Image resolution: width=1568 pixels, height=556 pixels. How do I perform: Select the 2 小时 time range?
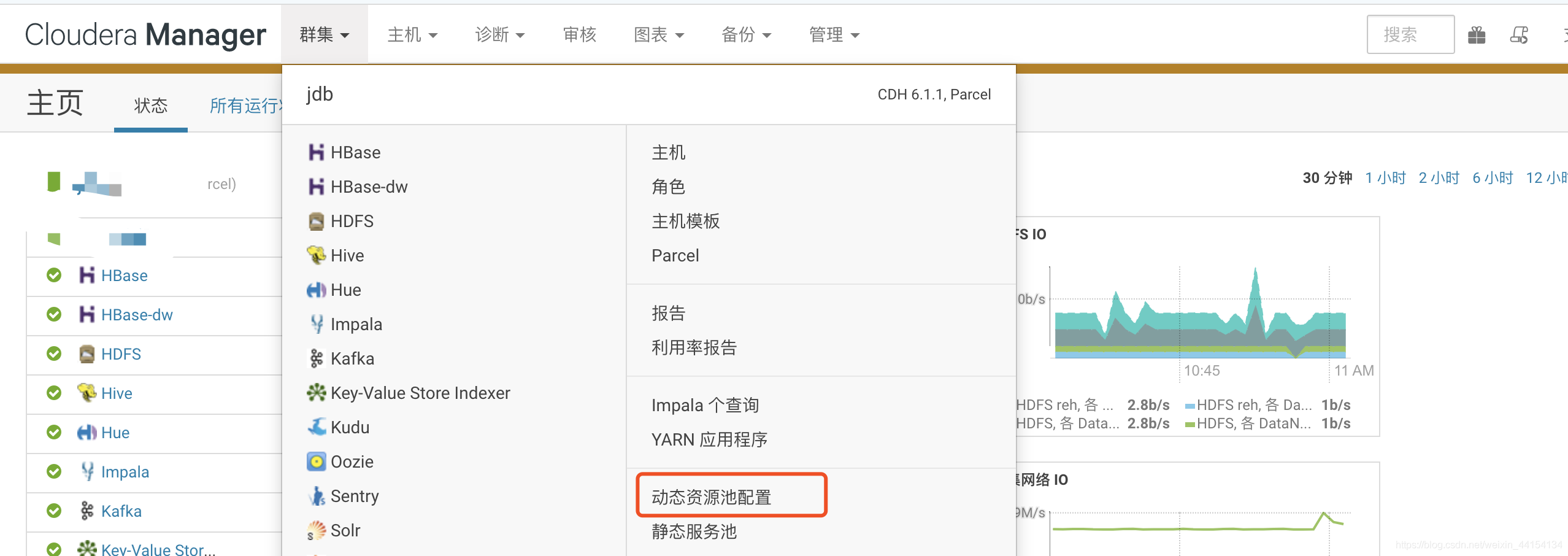tap(1439, 178)
